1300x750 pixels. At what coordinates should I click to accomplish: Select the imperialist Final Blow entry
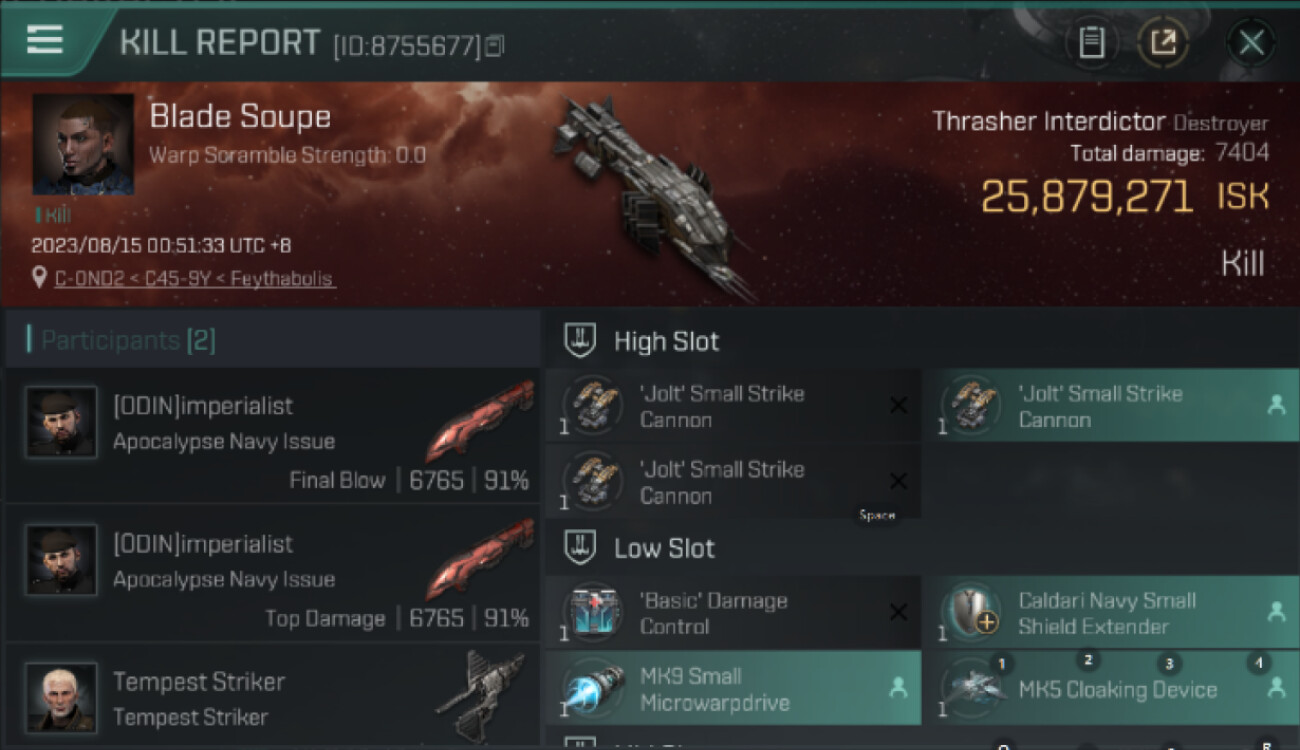[272, 436]
